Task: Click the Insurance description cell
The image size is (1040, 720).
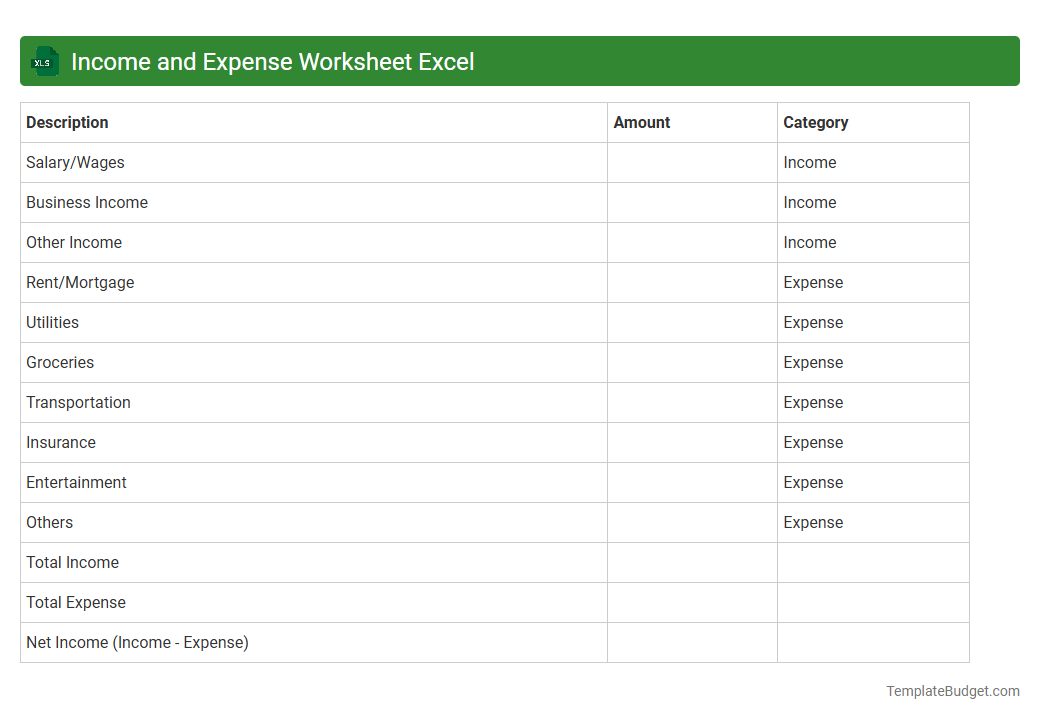Action: (x=61, y=442)
